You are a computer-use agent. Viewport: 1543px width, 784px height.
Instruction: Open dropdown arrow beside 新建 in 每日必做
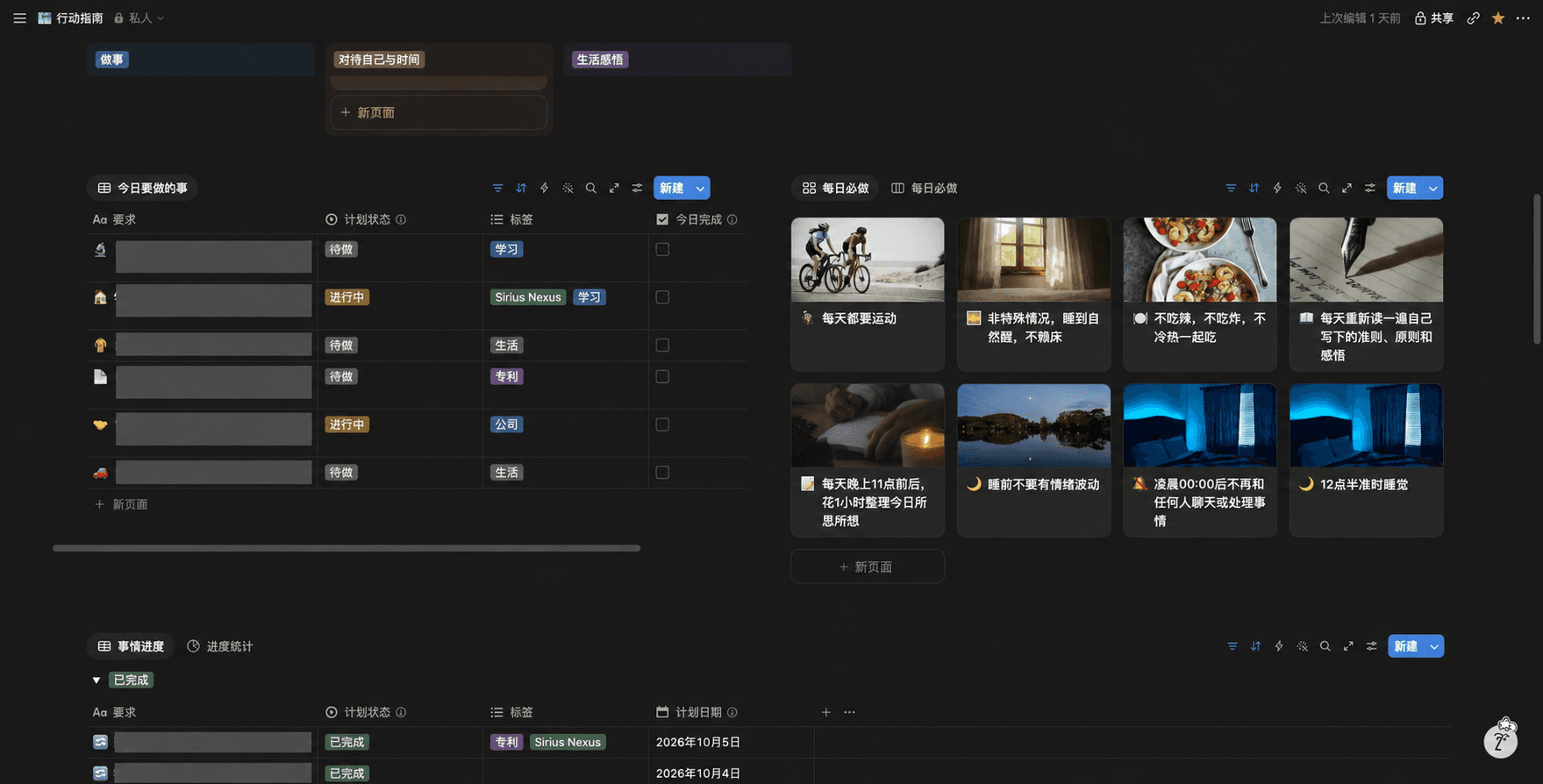[x=1433, y=188]
